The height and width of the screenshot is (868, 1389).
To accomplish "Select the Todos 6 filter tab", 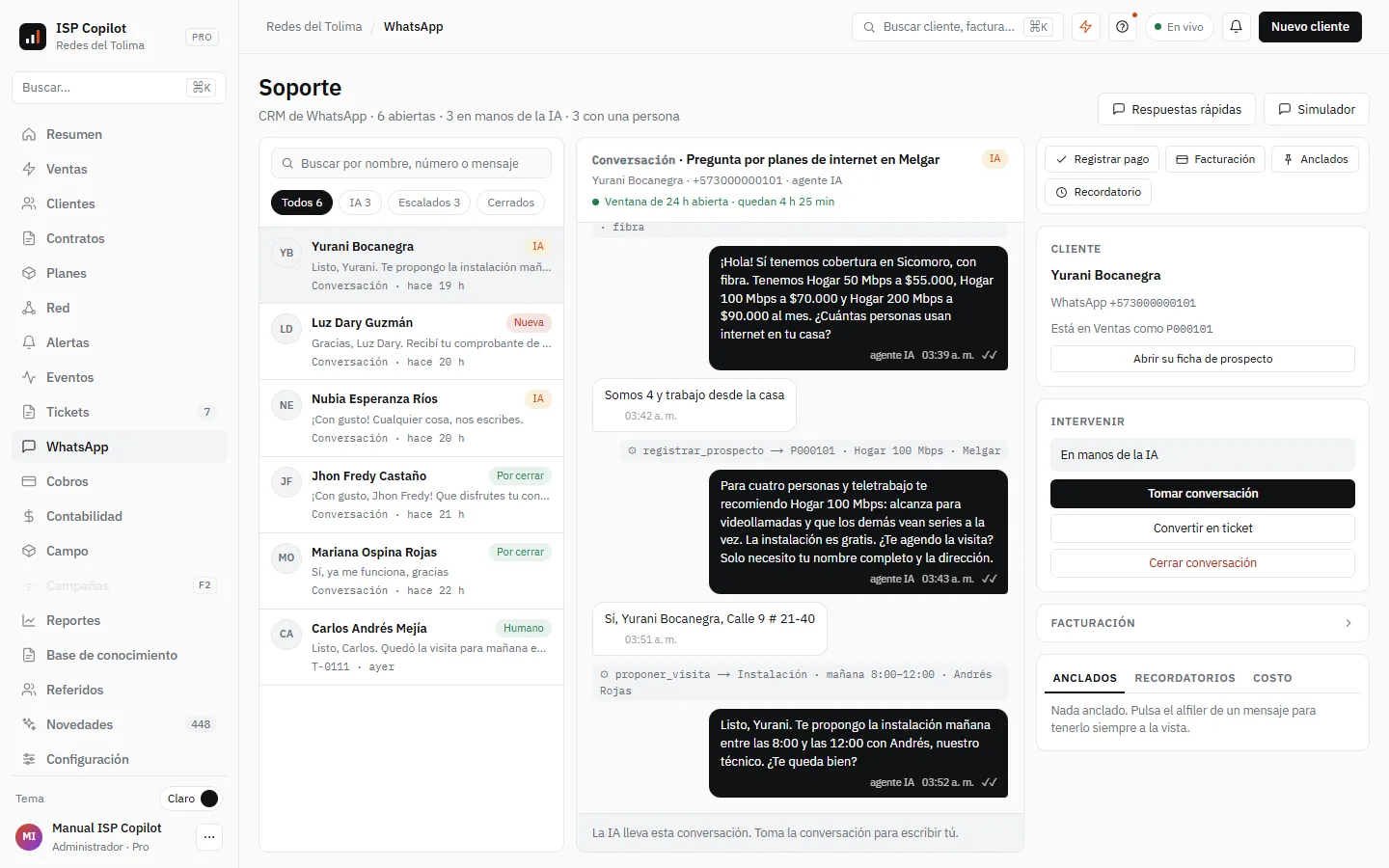I will [302, 203].
